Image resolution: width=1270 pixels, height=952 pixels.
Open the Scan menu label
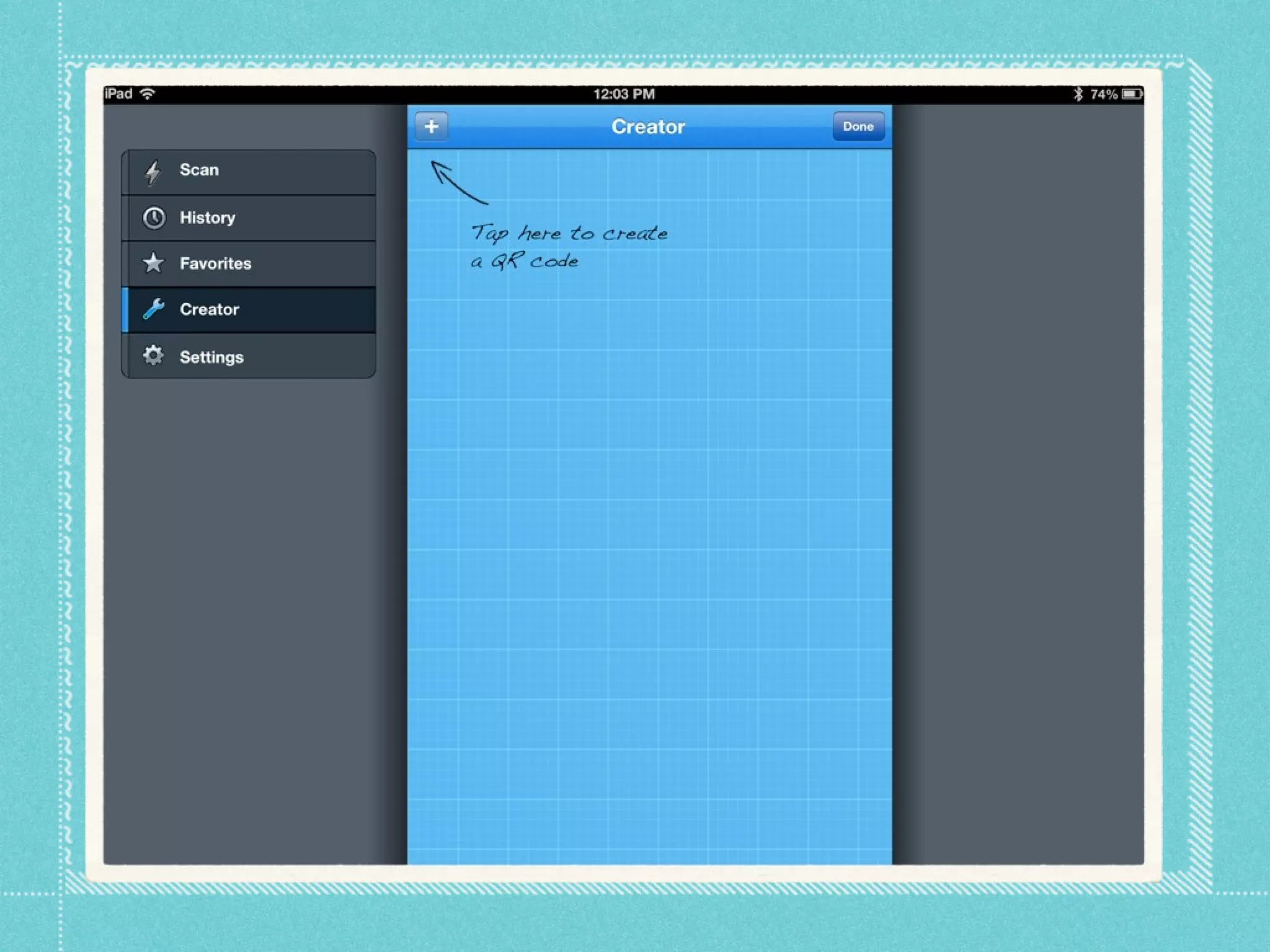point(199,170)
